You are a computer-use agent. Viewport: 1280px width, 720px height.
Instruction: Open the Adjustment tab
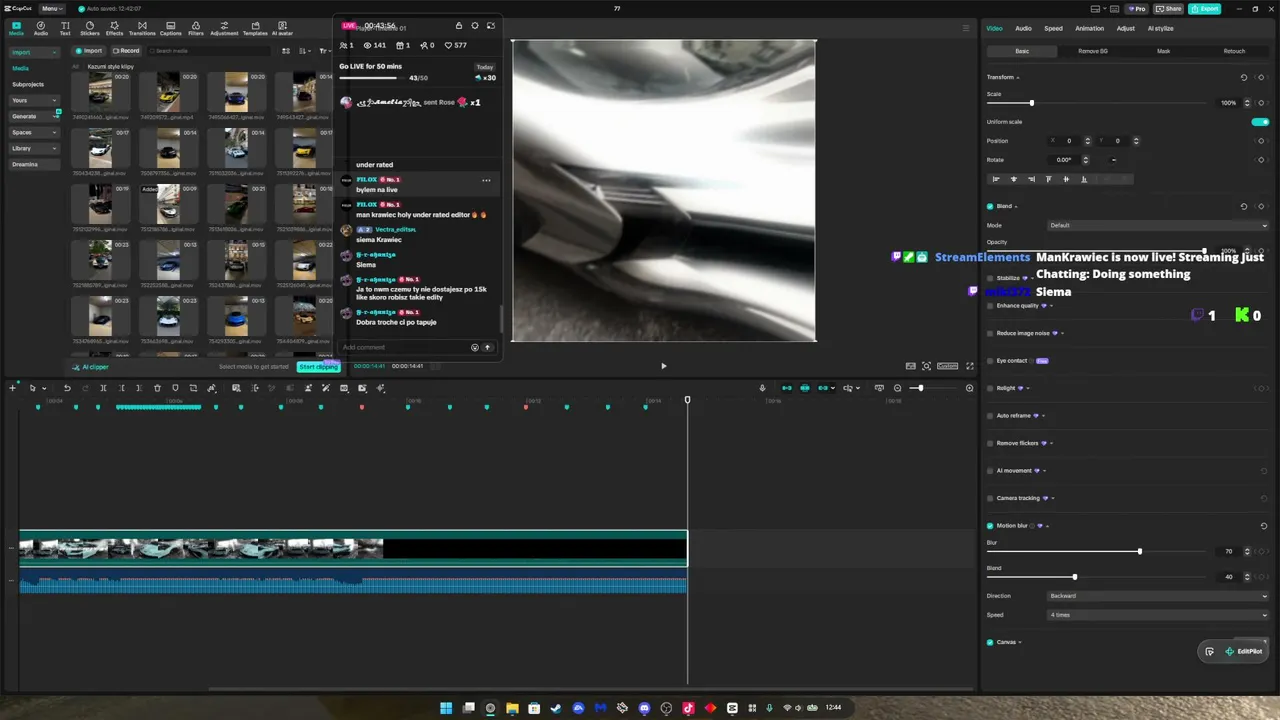224,28
